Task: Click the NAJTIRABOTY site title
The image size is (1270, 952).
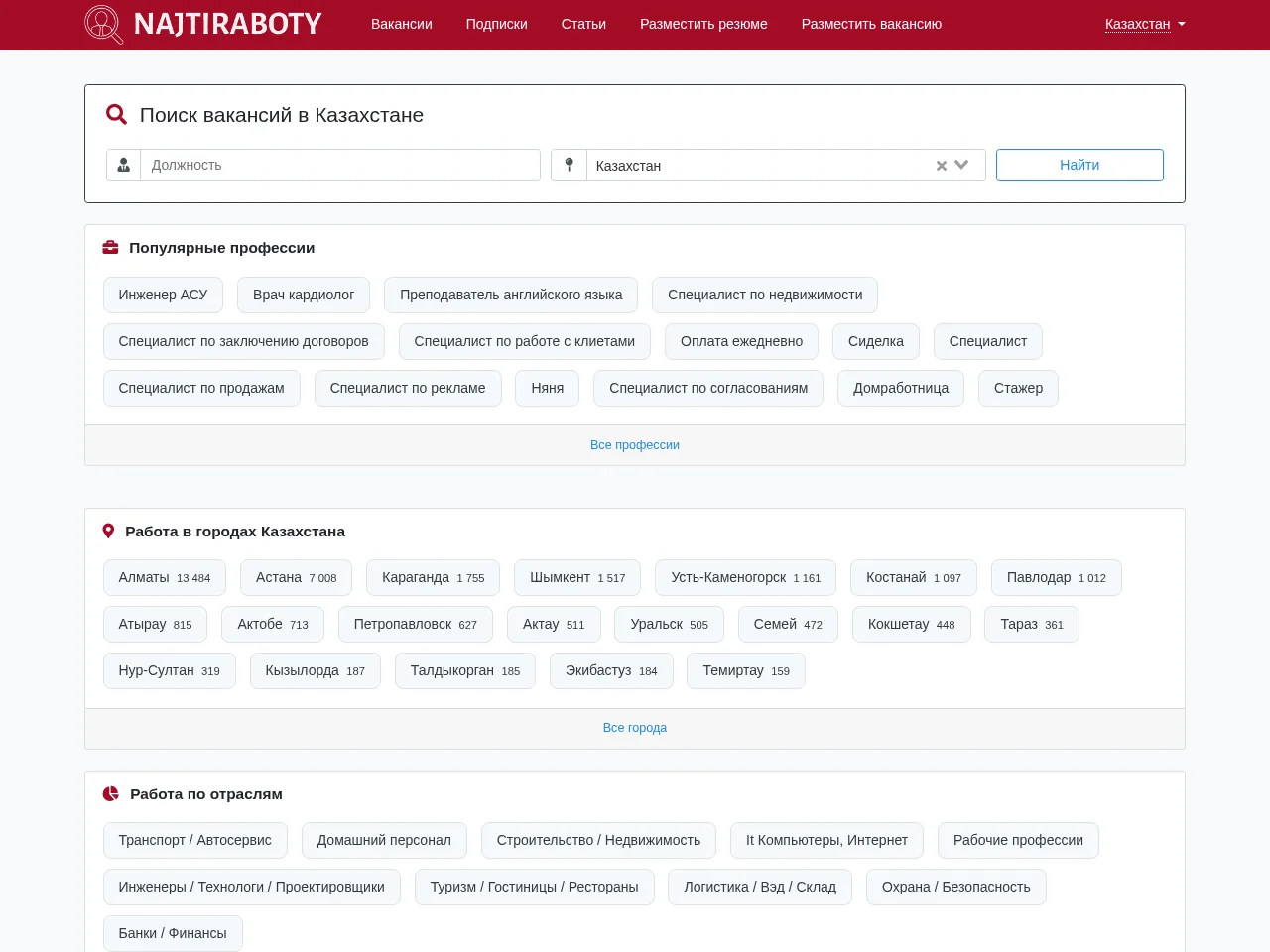Action: [x=228, y=24]
